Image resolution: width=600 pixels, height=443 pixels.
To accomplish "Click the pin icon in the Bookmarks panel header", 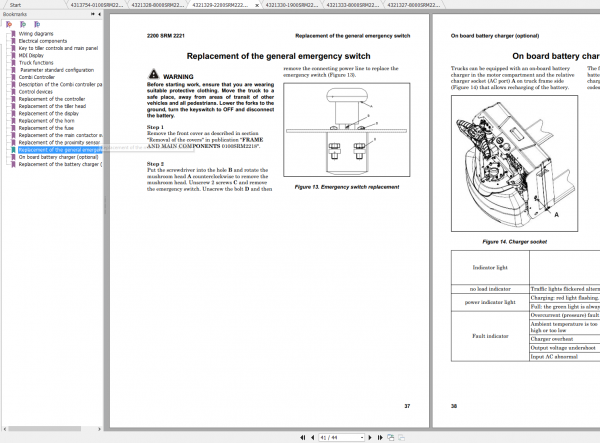I will (x=93, y=14).
